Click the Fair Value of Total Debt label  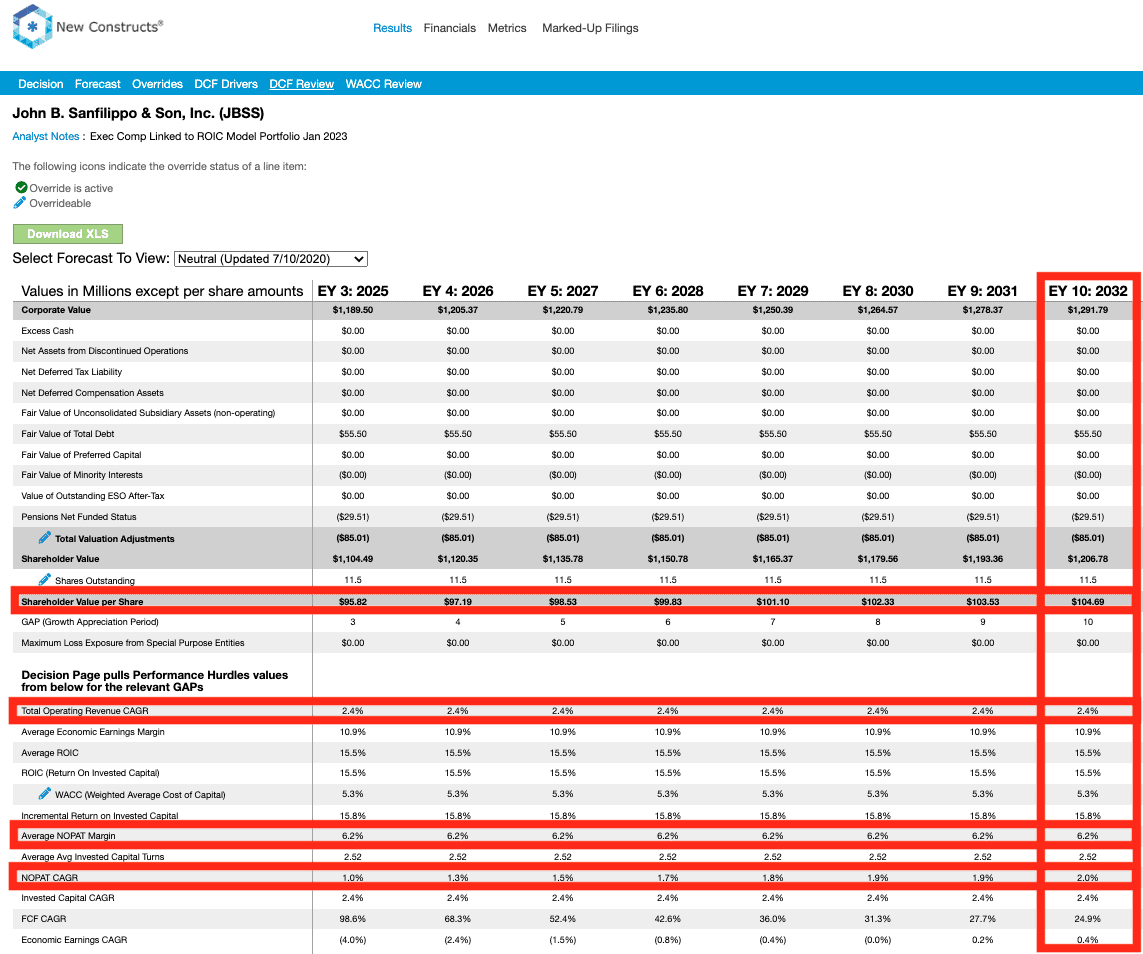[68, 434]
